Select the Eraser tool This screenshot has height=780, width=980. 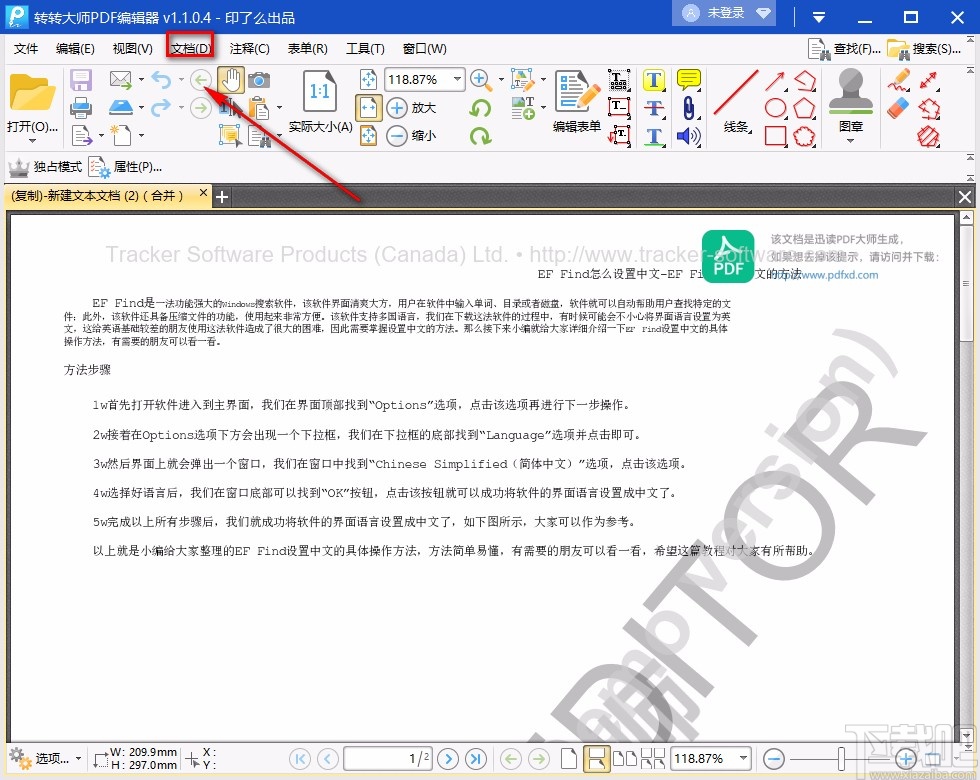[898, 108]
